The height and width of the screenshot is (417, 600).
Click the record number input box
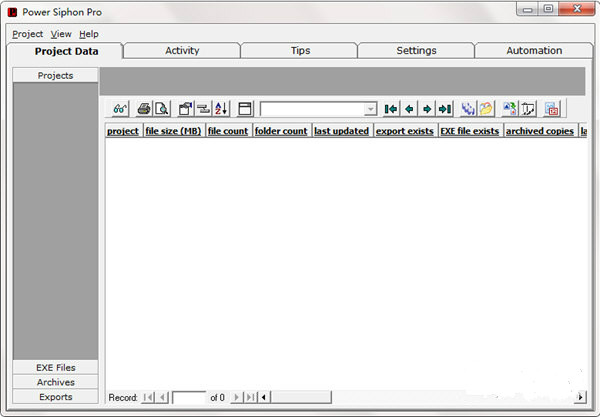pos(189,397)
